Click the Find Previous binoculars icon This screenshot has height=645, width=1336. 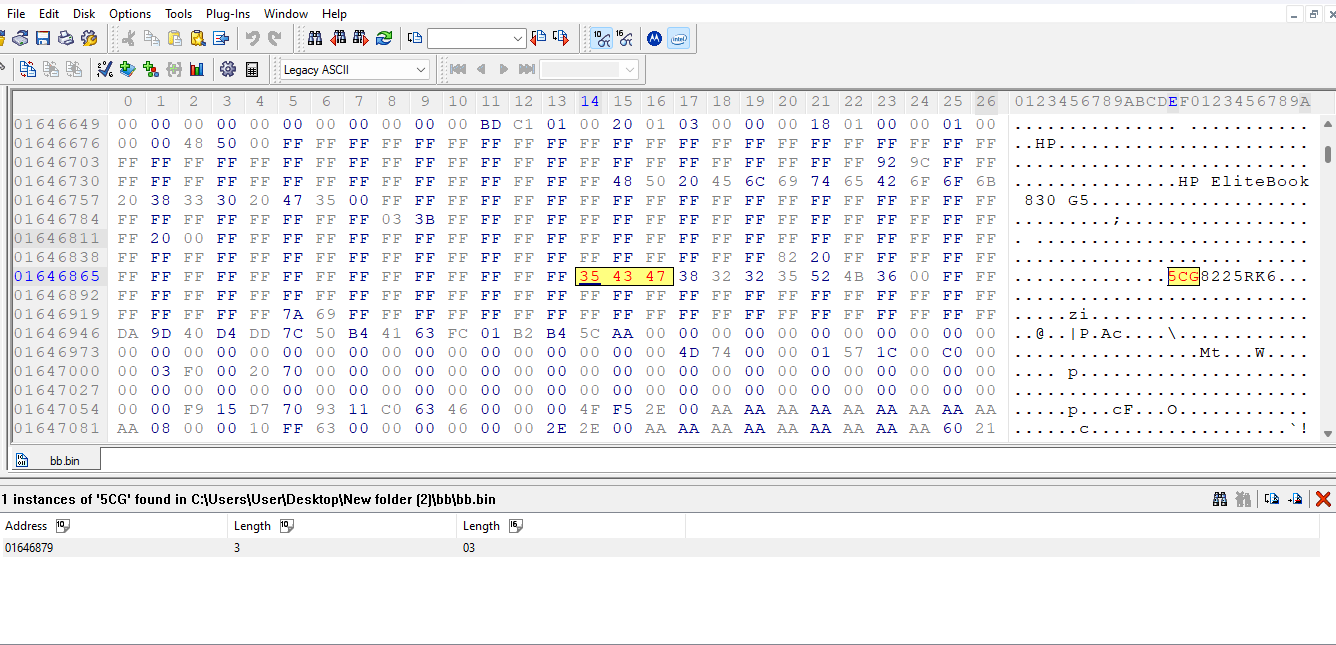[338, 38]
